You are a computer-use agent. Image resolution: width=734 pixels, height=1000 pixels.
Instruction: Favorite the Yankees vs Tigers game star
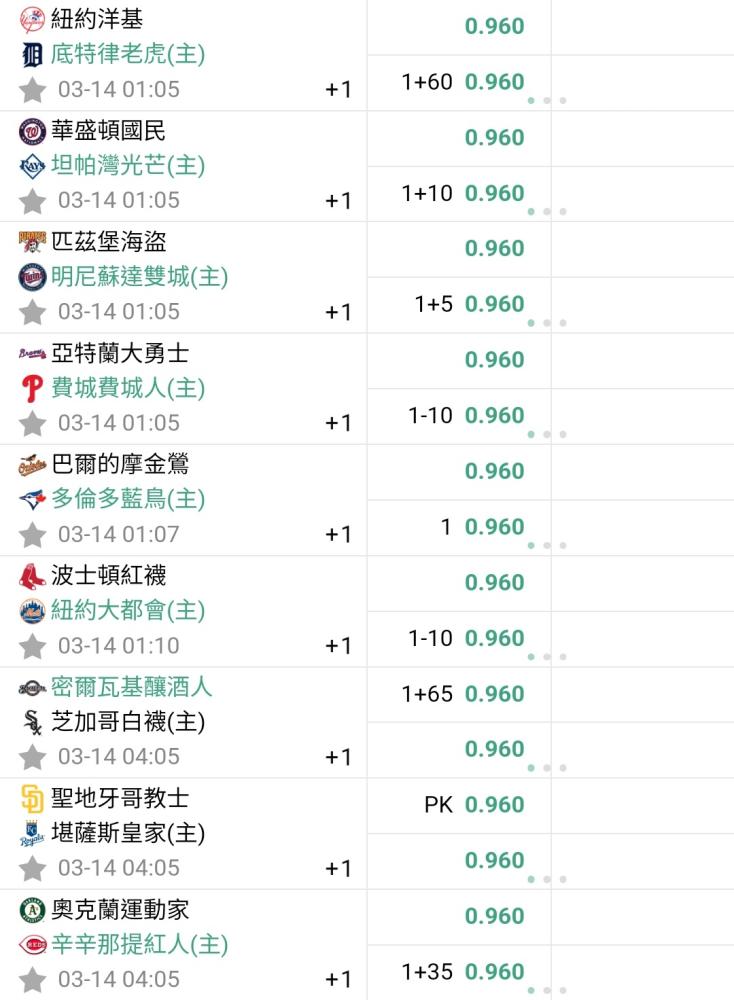point(32,89)
